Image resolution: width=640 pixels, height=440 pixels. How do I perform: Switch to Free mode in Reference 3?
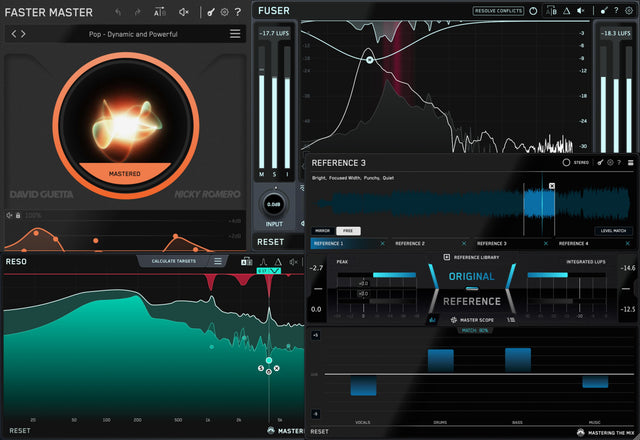coord(348,230)
